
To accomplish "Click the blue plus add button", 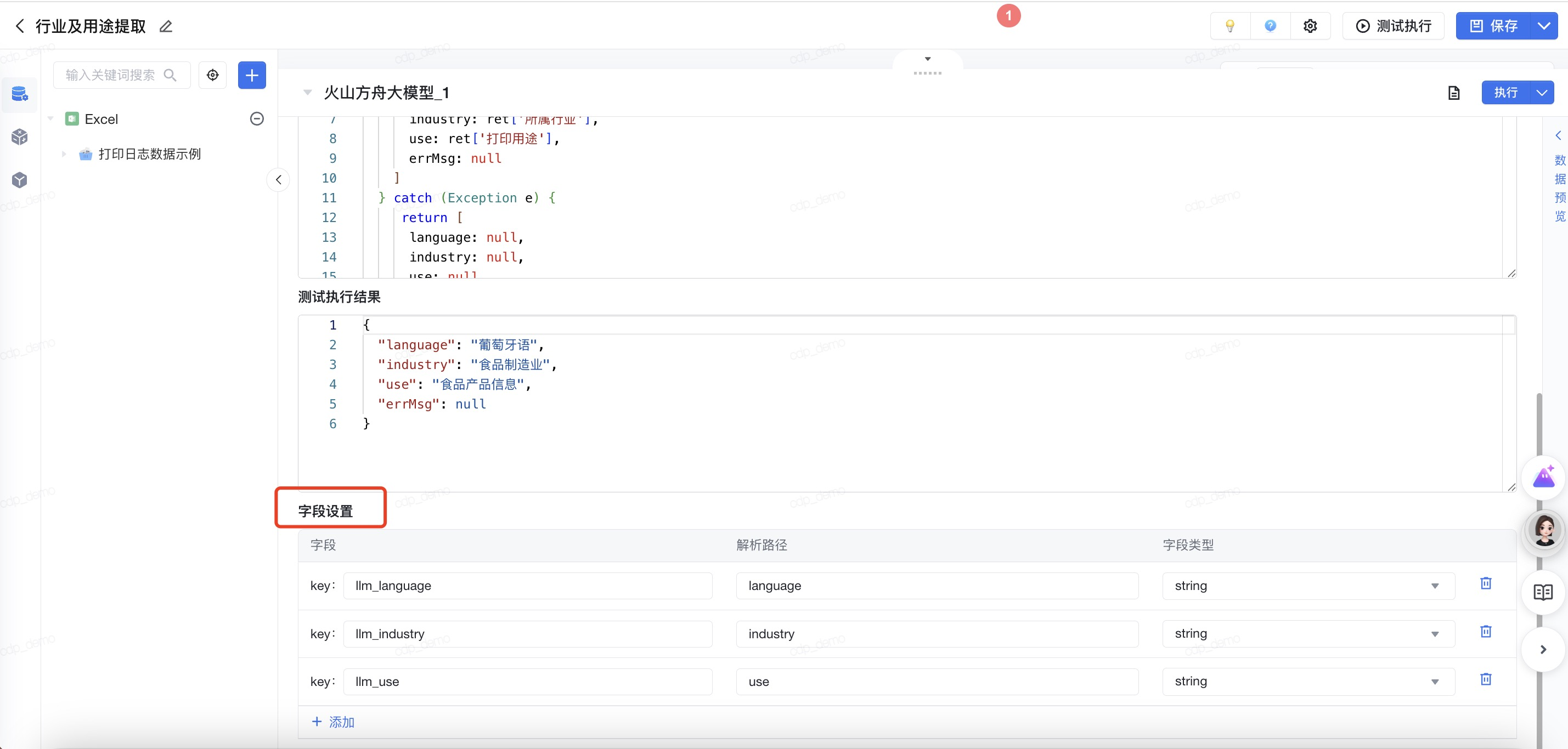I will pos(251,75).
